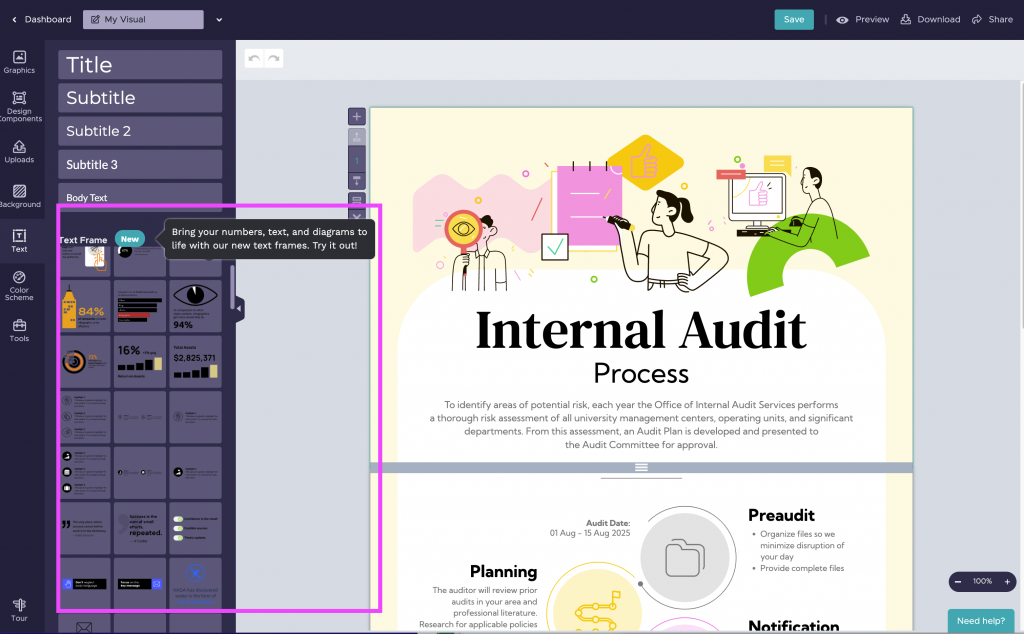Go back to Dashboard
The image size is (1024, 634).
pos(41,19)
